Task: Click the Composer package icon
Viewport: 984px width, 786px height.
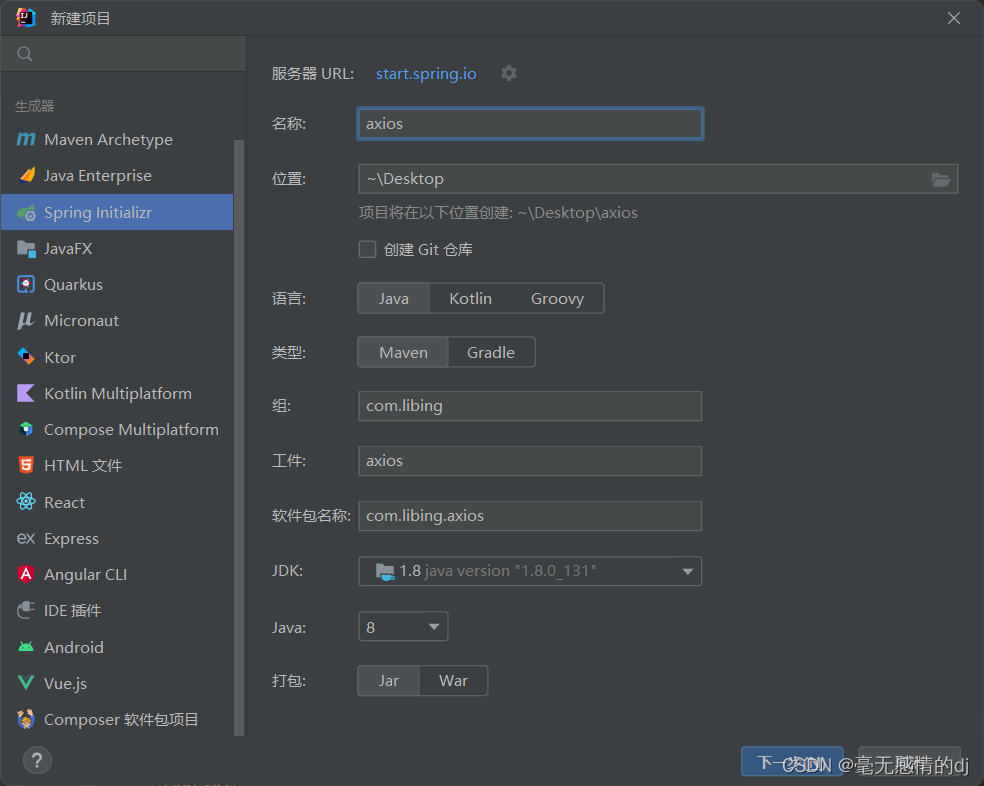Action: pyautogui.click(x=26, y=719)
